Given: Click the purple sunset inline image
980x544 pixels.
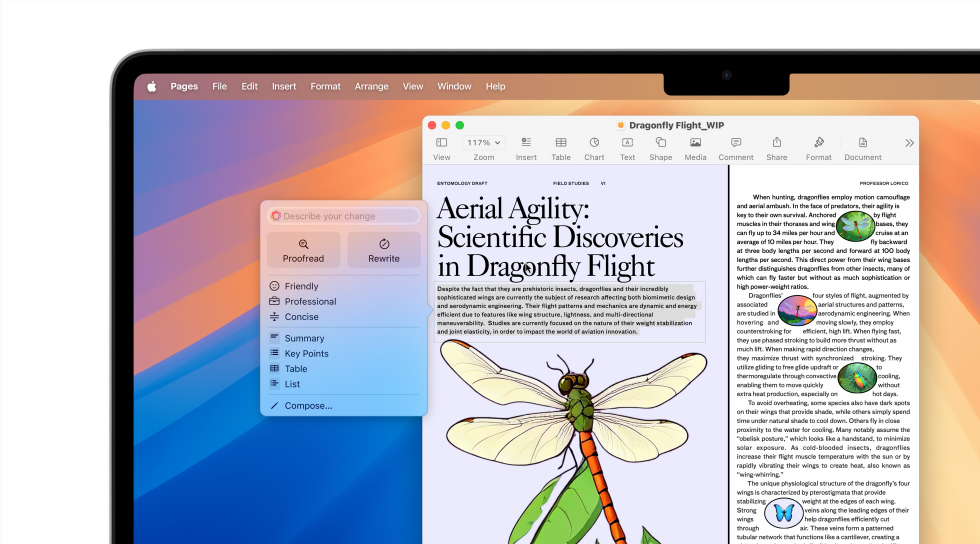Looking at the screenshot, I should point(797,310).
